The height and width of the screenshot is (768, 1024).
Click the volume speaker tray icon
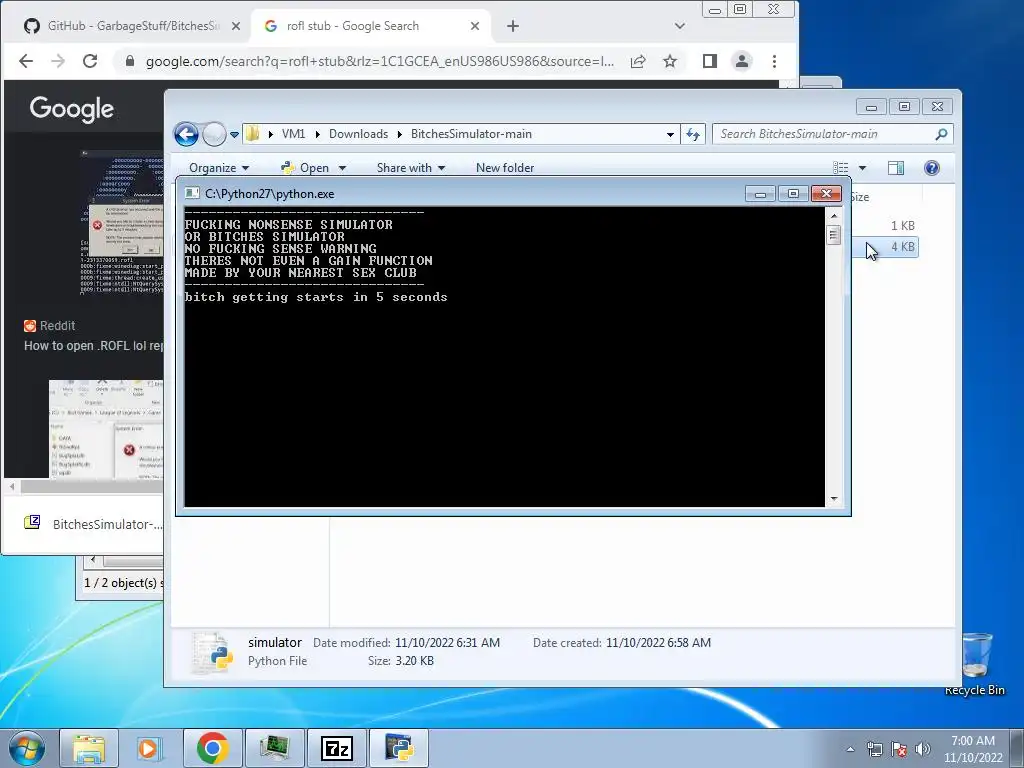point(923,749)
